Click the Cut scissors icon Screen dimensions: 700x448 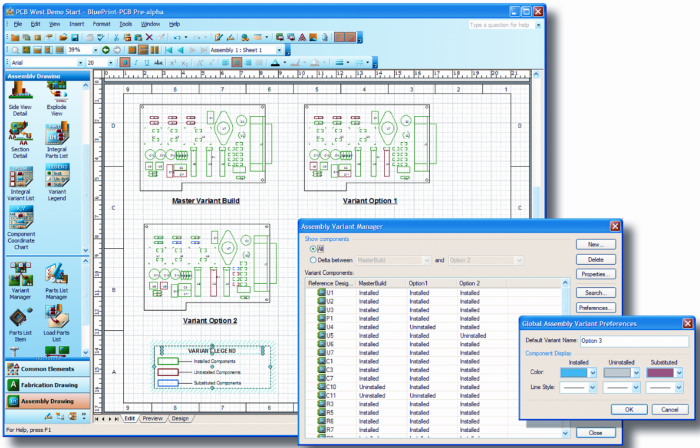[116, 37]
